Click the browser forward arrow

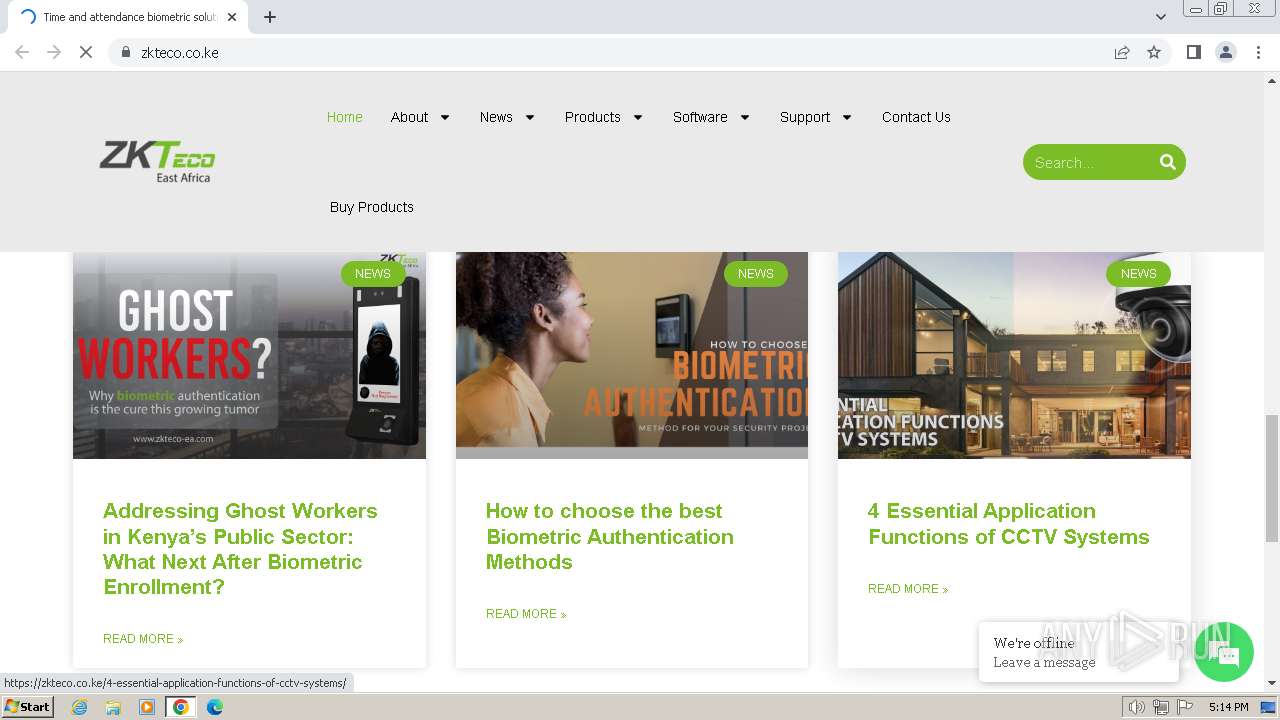click(54, 52)
